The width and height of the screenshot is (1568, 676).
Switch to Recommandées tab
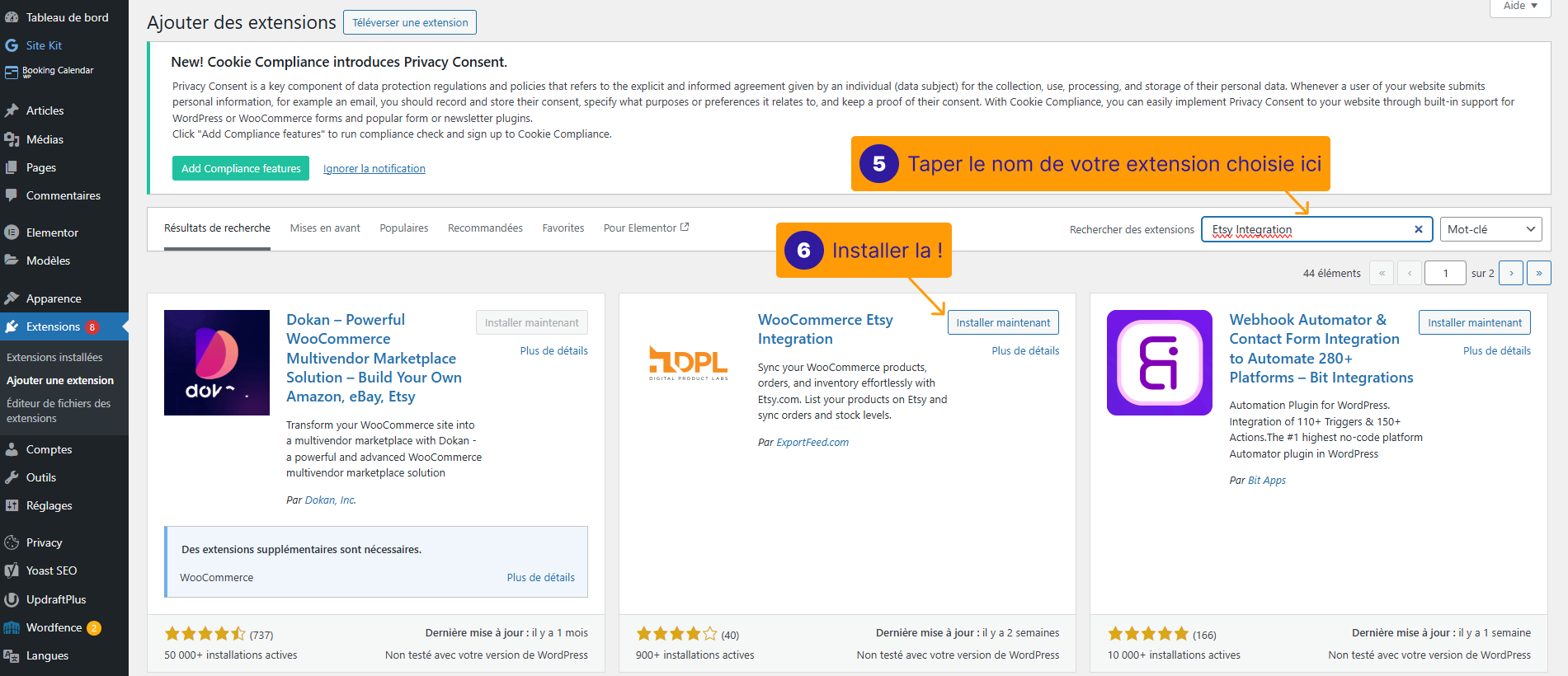[485, 228]
